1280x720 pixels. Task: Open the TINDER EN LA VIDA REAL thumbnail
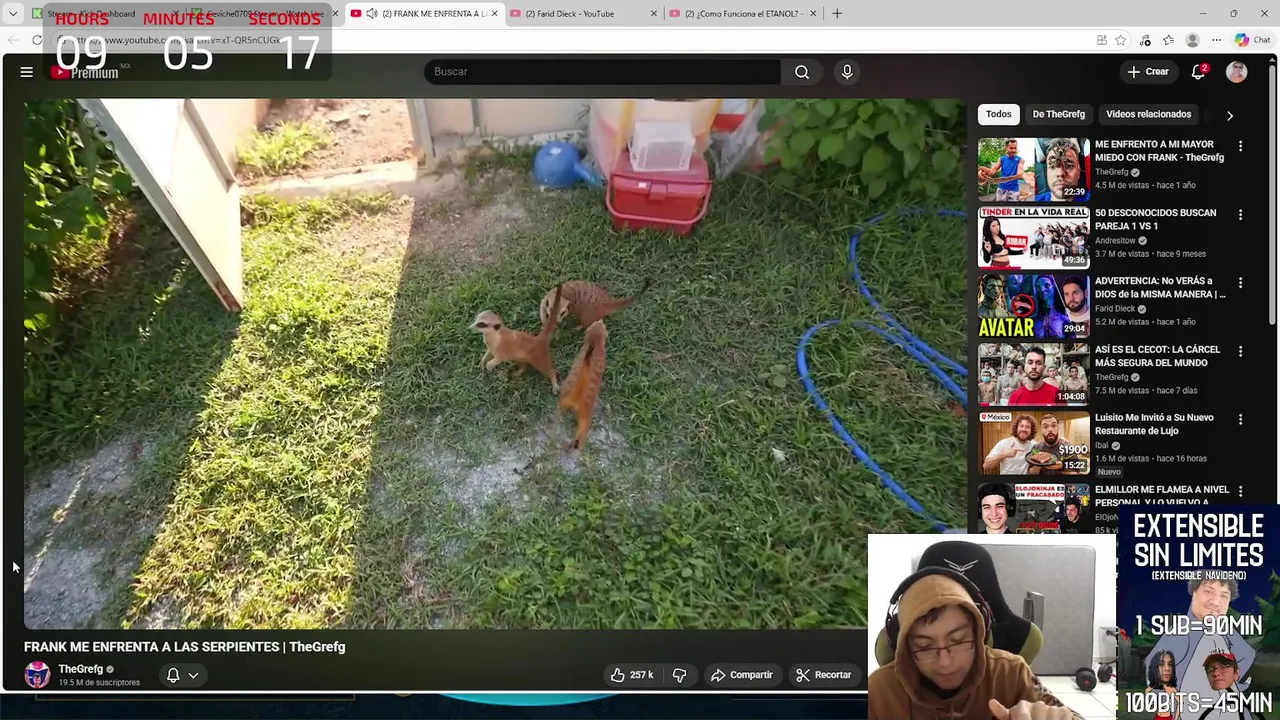pyautogui.click(x=1033, y=237)
